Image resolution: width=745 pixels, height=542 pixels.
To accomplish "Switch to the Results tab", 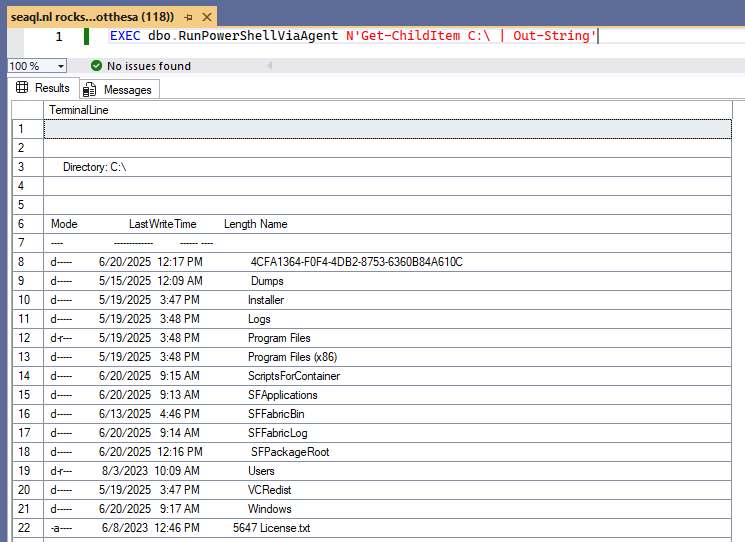I will pos(43,88).
